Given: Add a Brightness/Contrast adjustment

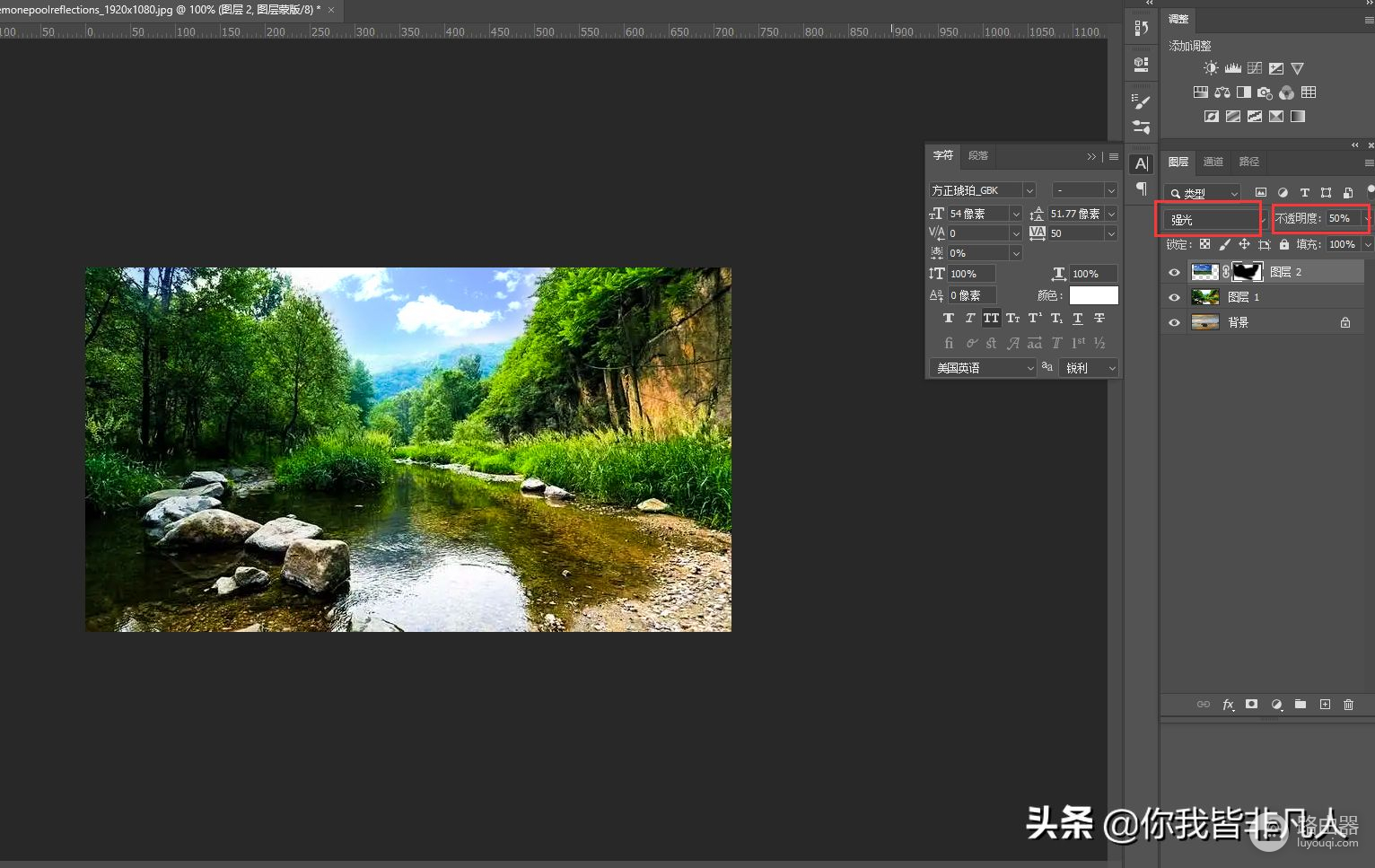Looking at the screenshot, I should click(1211, 68).
